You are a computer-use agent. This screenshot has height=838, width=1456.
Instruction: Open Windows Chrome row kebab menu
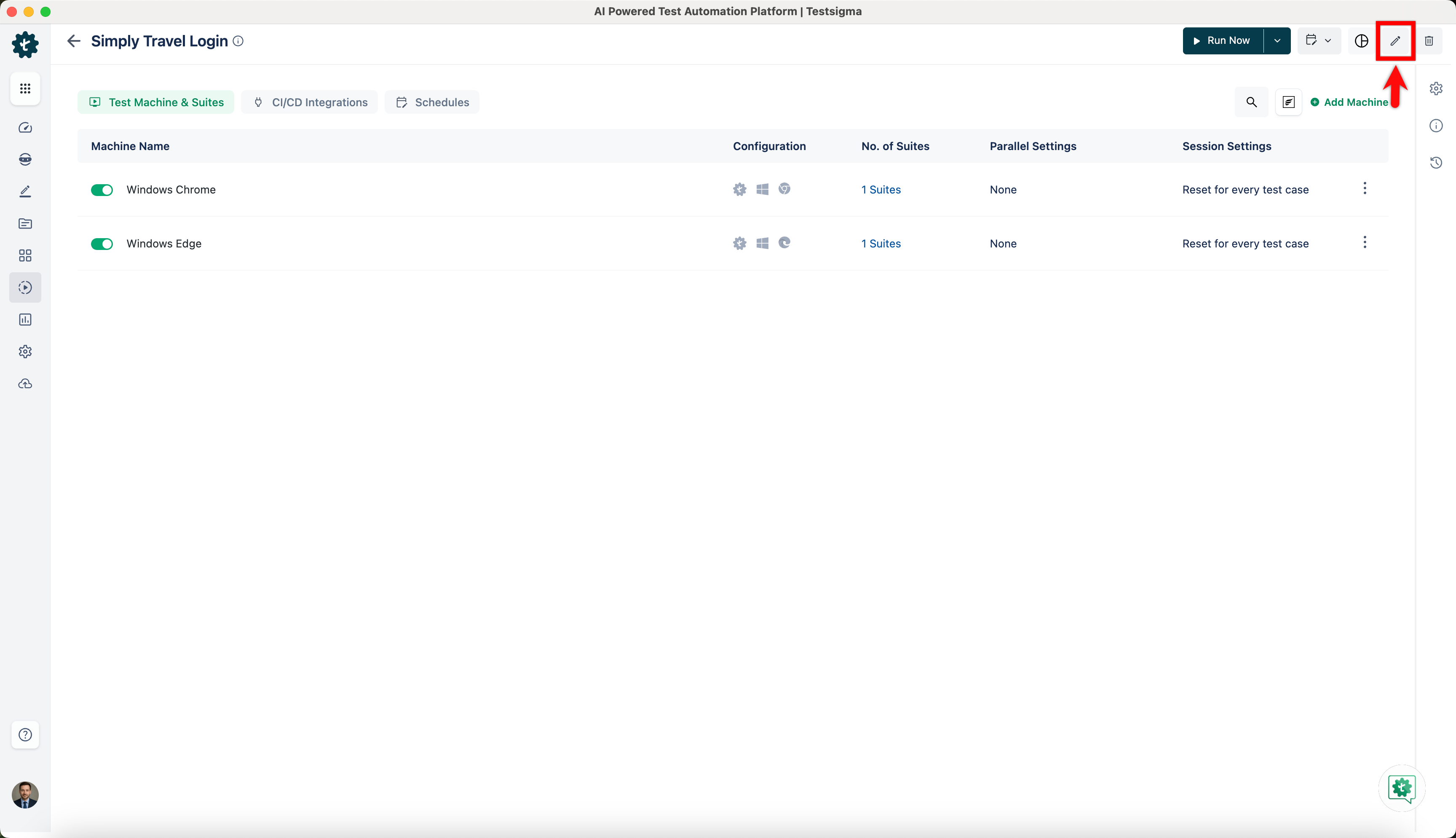pyautogui.click(x=1364, y=189)
